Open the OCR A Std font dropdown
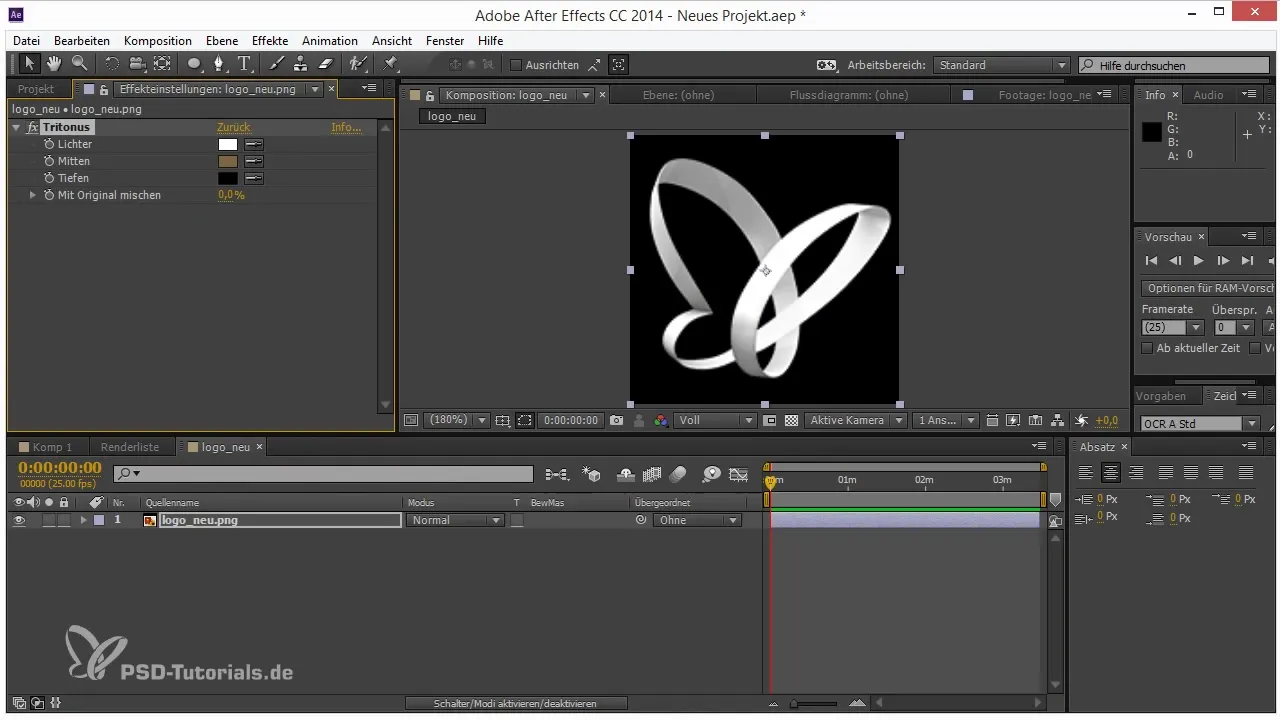1280x720 pixels. [1199, 424]
